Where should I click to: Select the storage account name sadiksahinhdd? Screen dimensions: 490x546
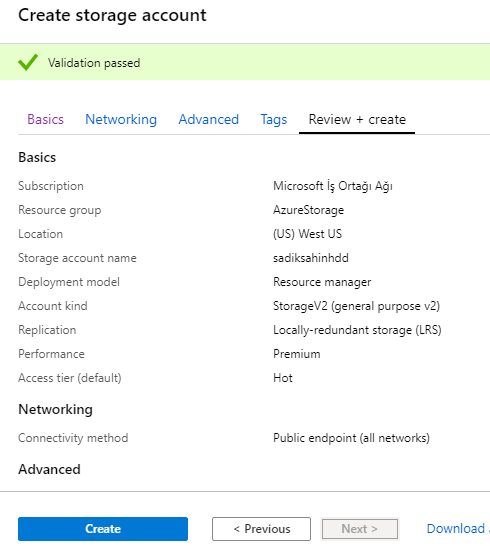tap(311, 258)
